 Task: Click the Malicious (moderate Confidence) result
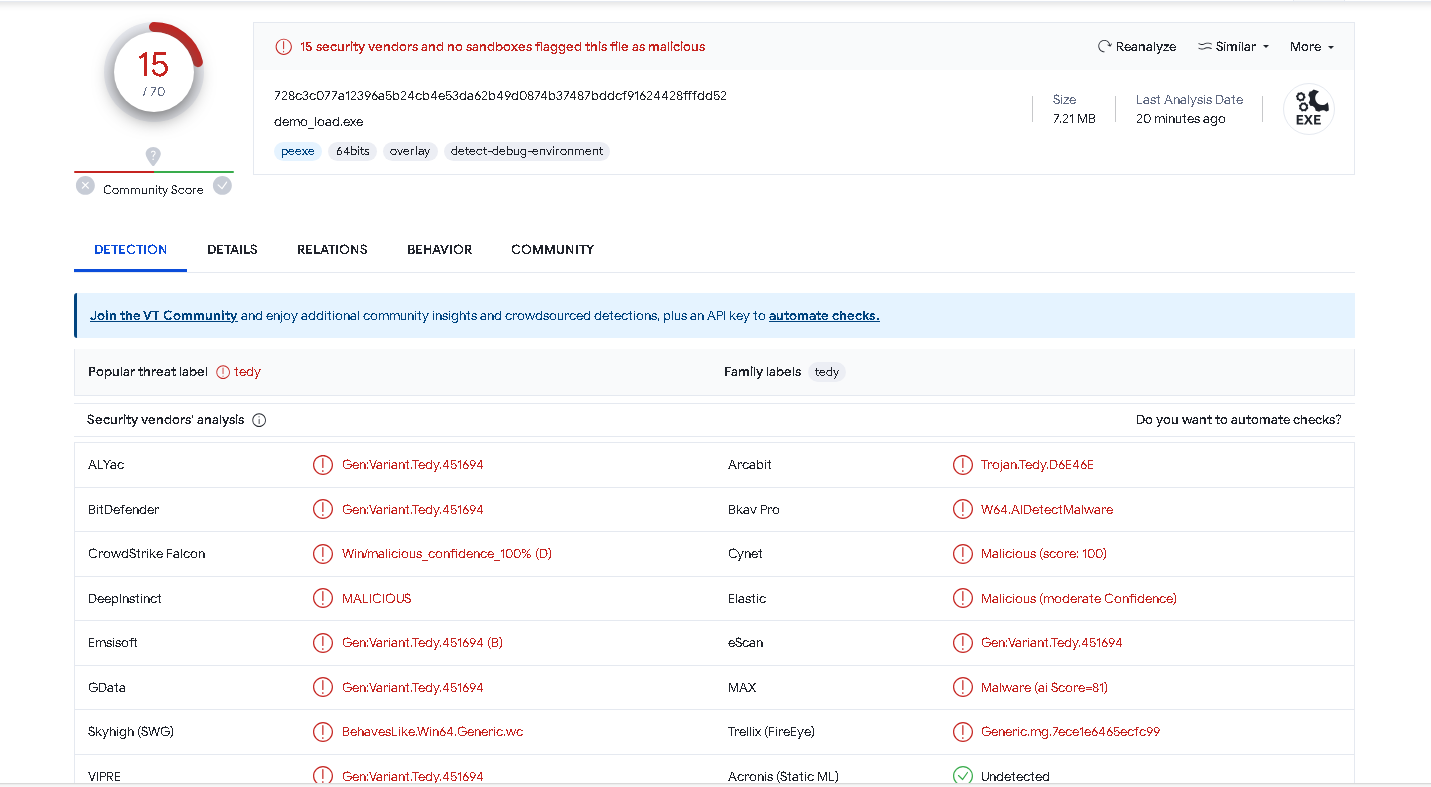1078,599
